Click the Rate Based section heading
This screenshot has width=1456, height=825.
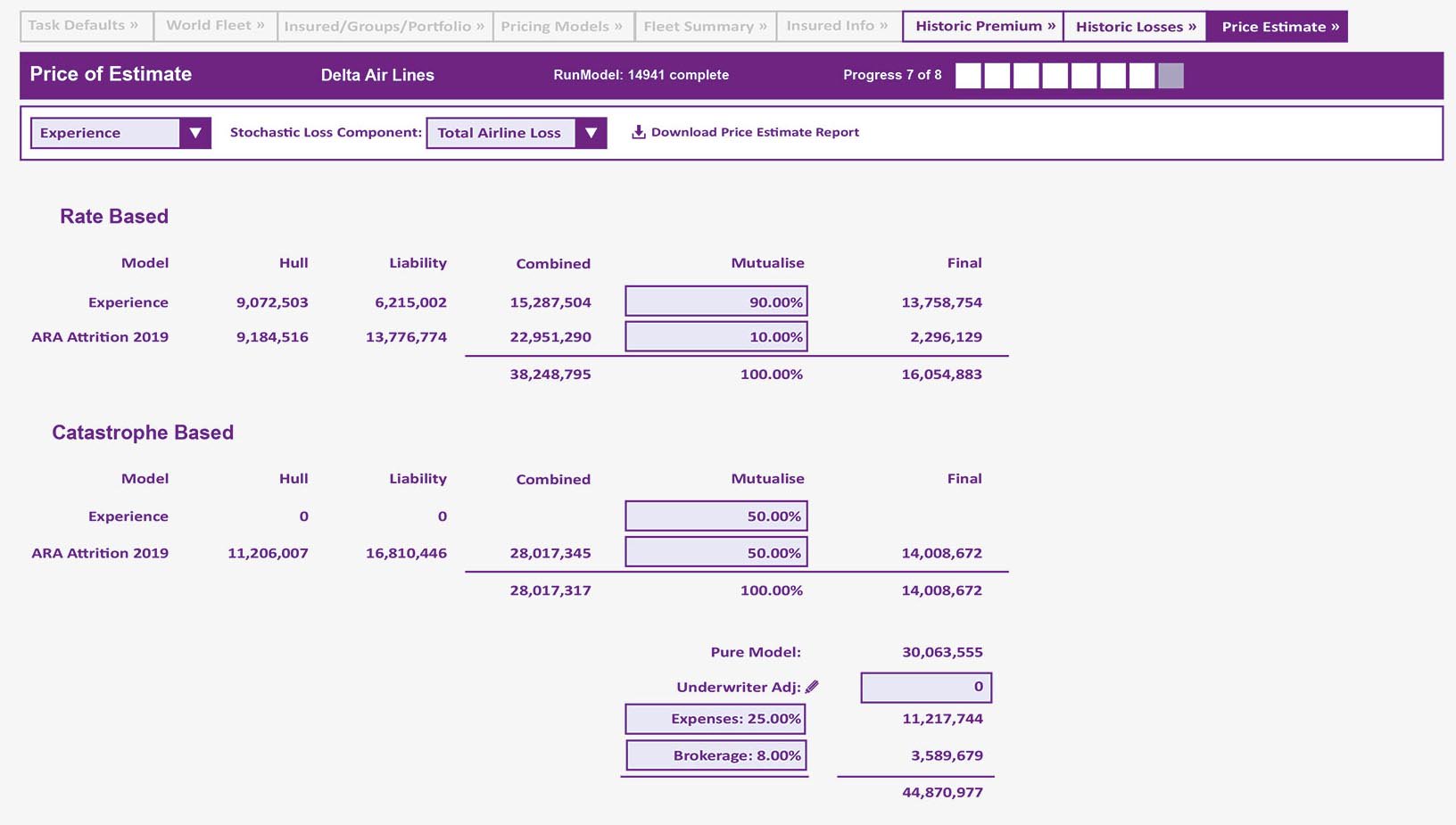(114, 217)
